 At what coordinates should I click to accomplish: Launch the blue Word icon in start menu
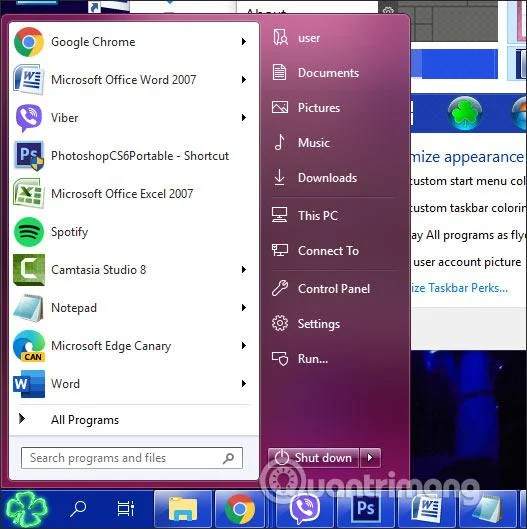click(29, 384)
